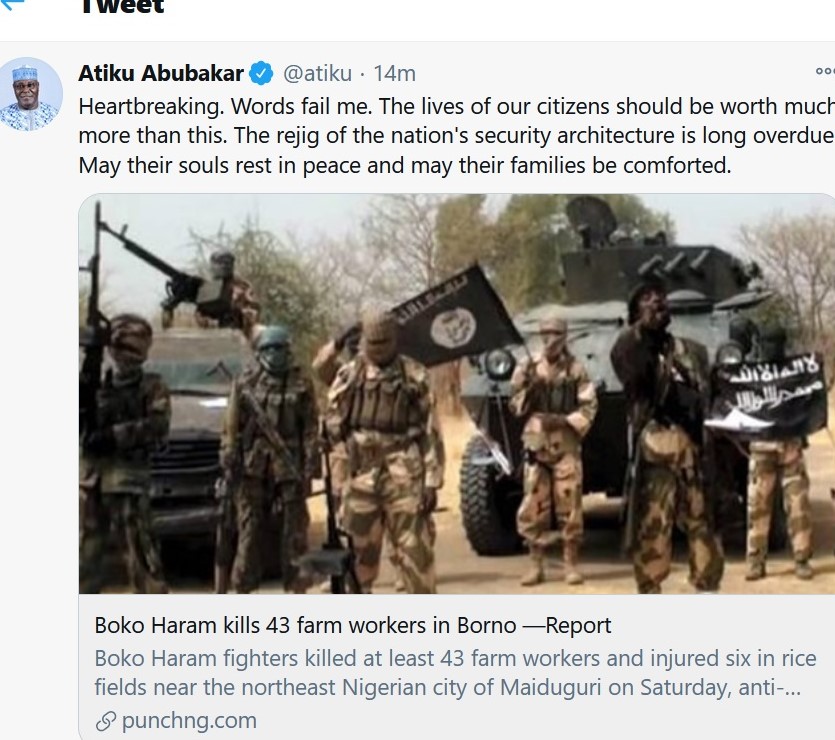Open headline 'Boko Haram kills 43 farm workers'
The width and height of the screenshot is (835, 740).
coord(353,626)
